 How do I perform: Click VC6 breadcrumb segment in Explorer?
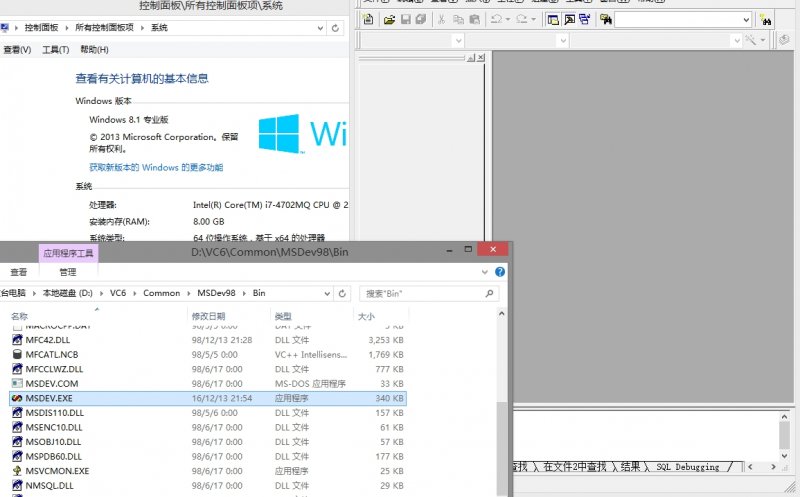coord(118,293)
